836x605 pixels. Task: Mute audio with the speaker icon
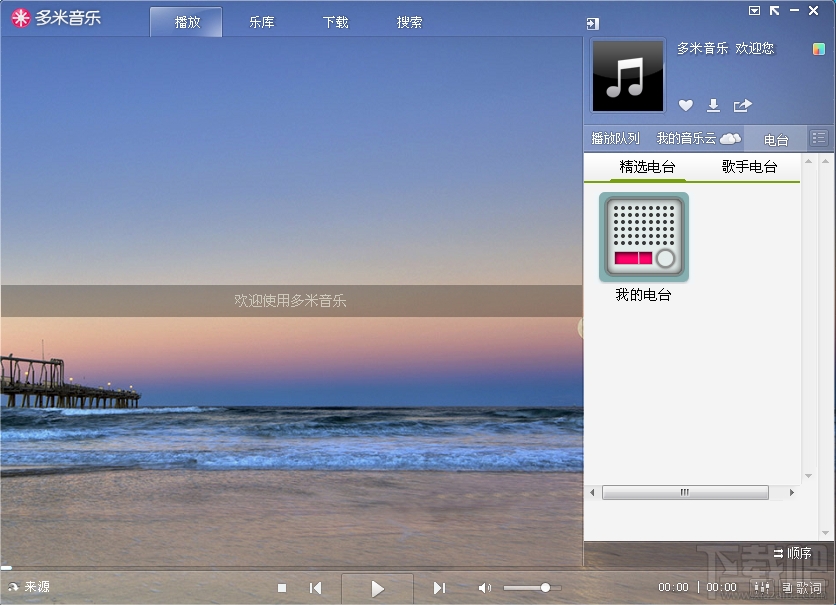tap(485, 588)
